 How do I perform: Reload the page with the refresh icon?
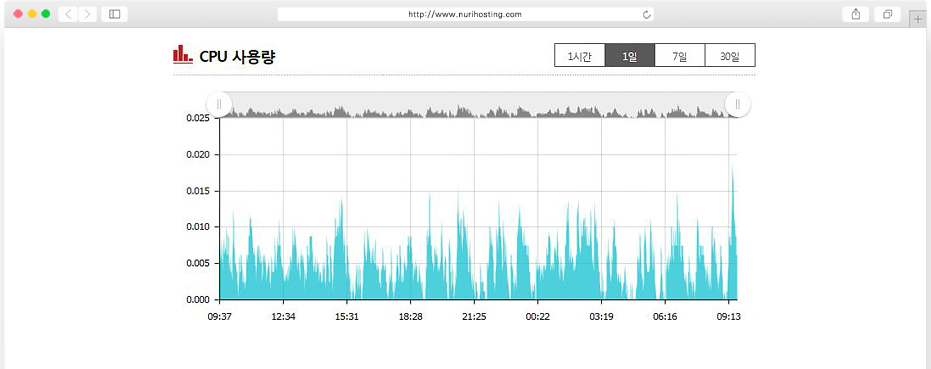pos(647,14)
